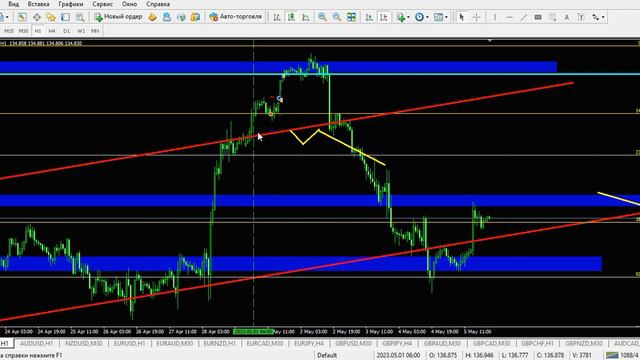Toggle the Terminal panel icon
Screen dimensions: 640x360
[65, 17]
